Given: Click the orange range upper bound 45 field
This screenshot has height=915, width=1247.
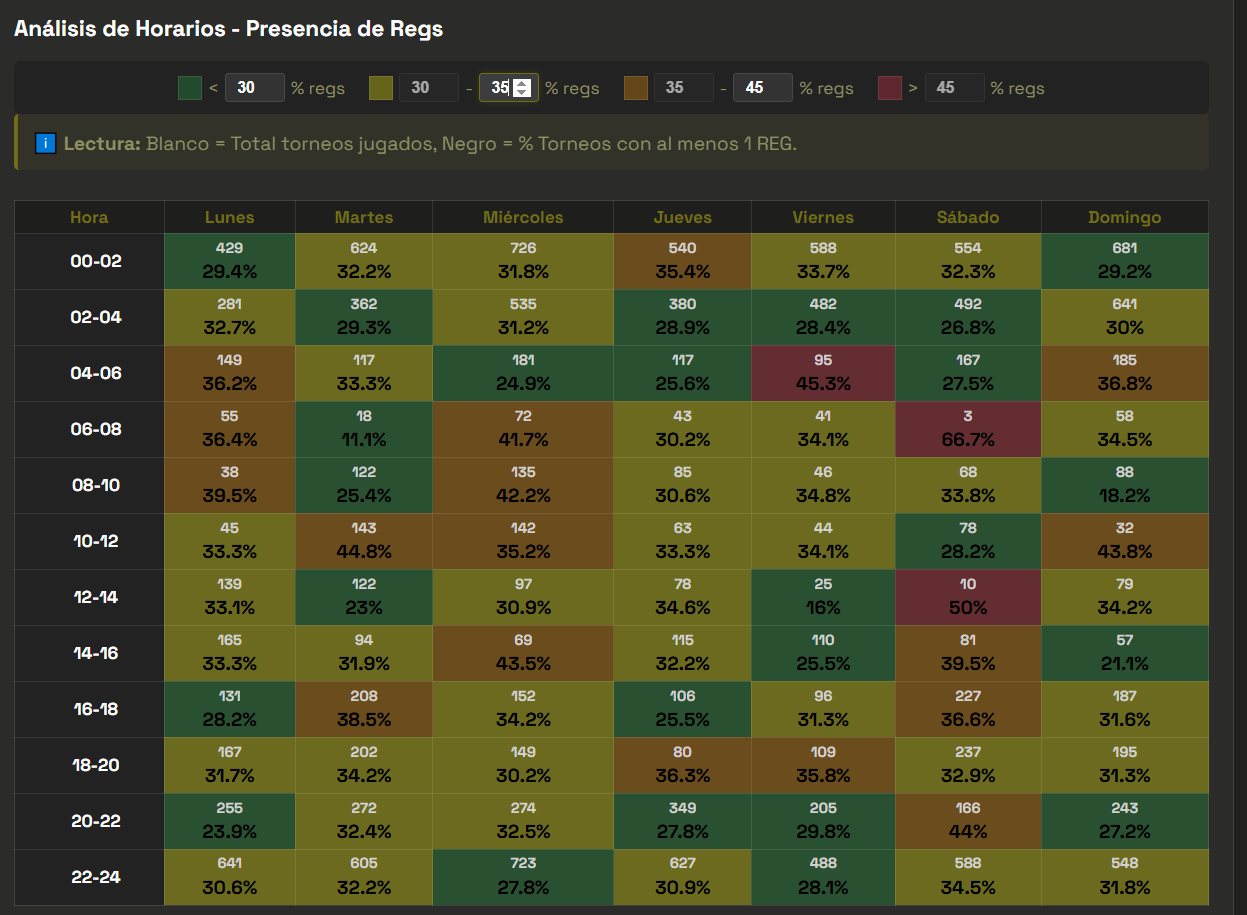Looking at the screenshot, I should (x=762, y=88).
